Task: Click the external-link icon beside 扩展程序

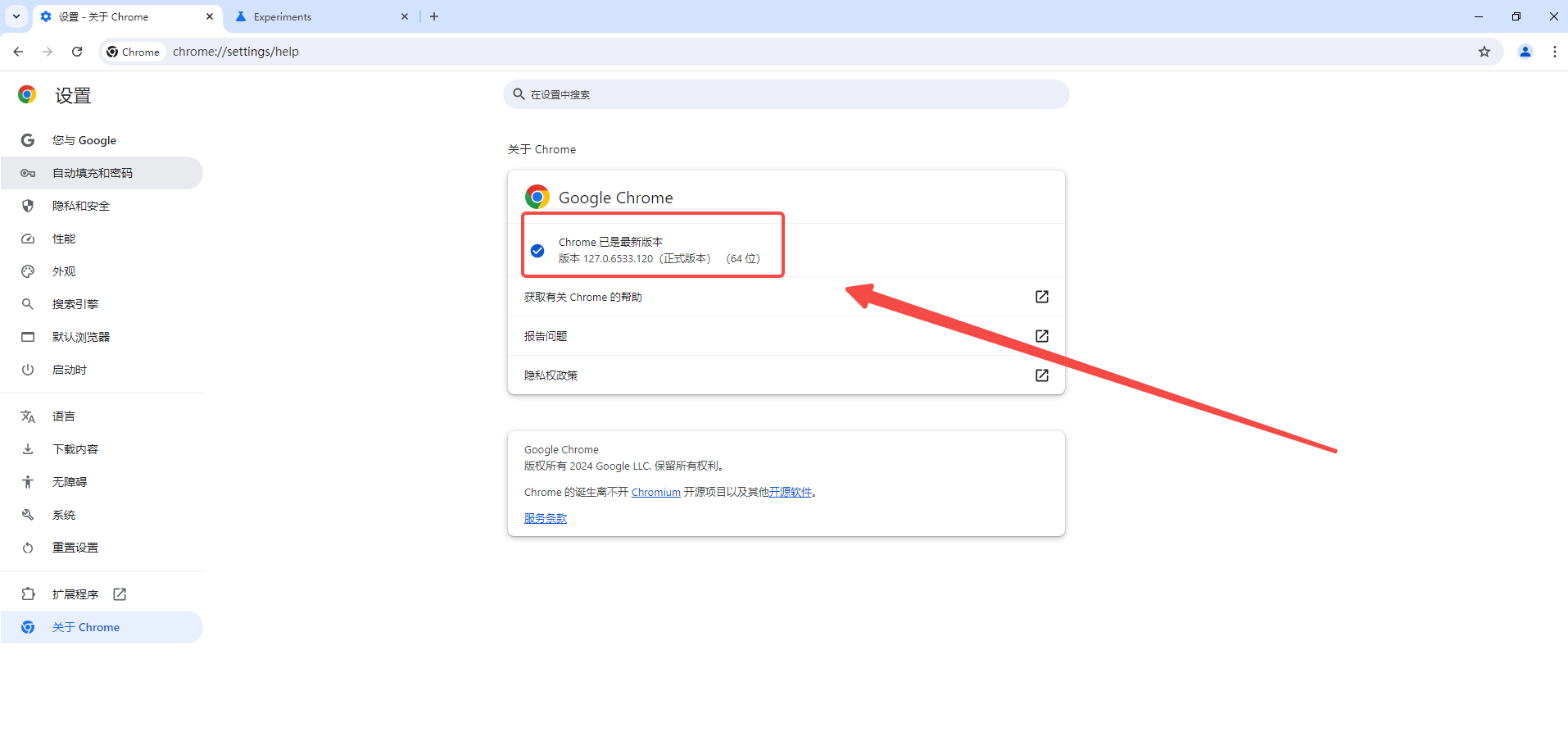Action: (120, 594)
